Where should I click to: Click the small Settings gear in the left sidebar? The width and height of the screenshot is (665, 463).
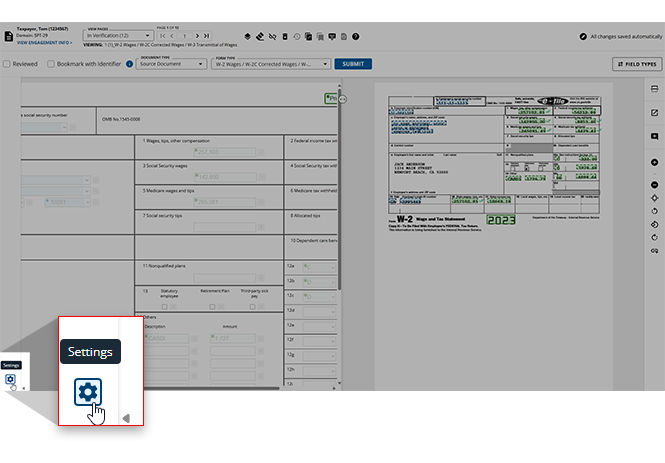coord(10,379)
